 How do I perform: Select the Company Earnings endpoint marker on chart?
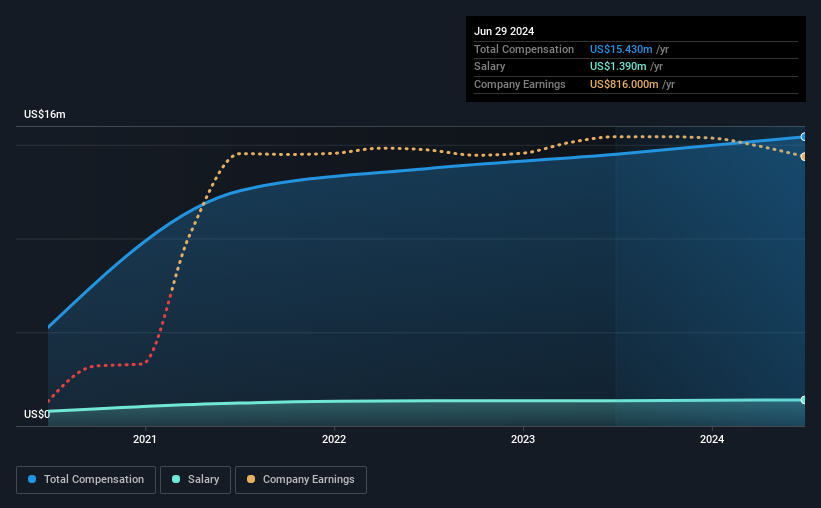pyautogui.click(x=803, y=157)
